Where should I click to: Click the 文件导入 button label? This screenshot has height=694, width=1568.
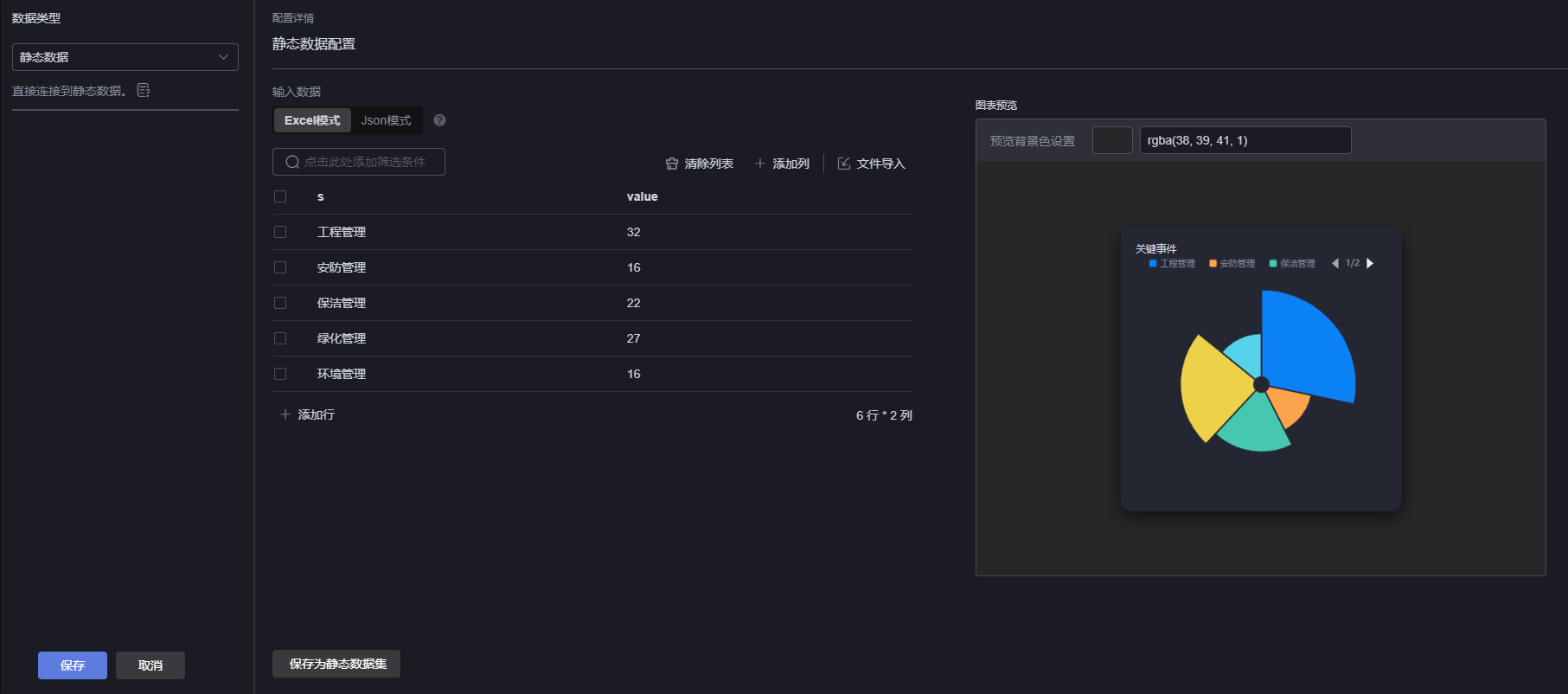(881, 164)
